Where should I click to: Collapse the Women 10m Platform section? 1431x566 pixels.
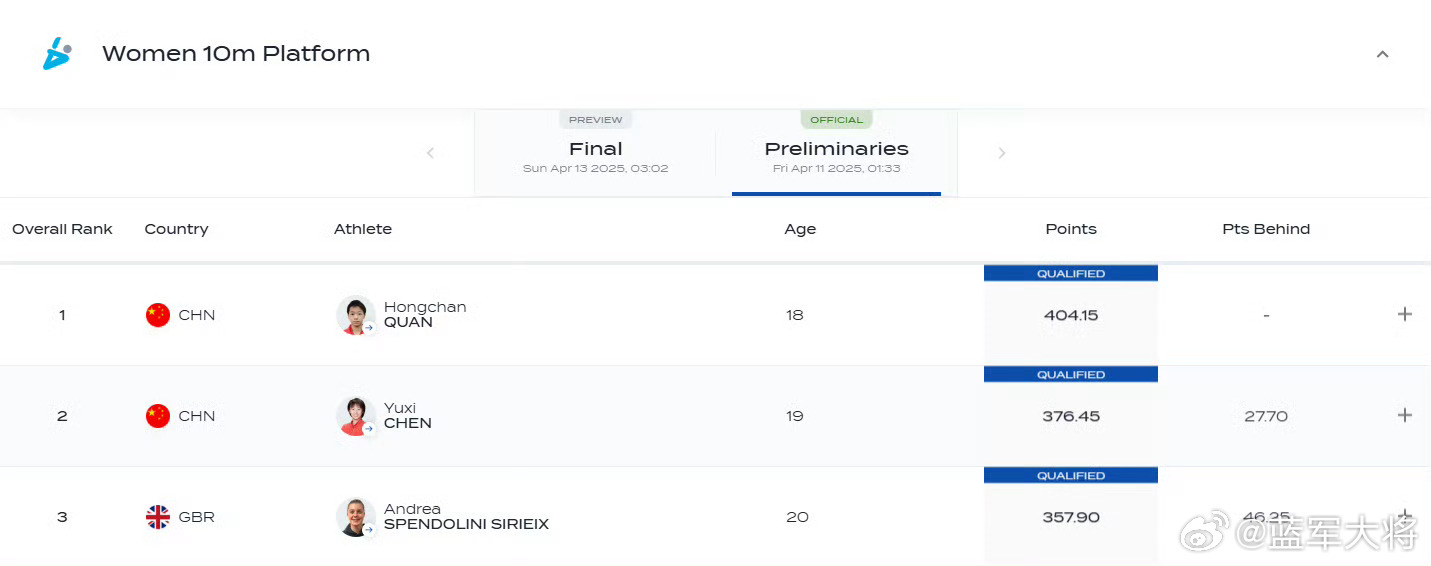(1382, 54)
